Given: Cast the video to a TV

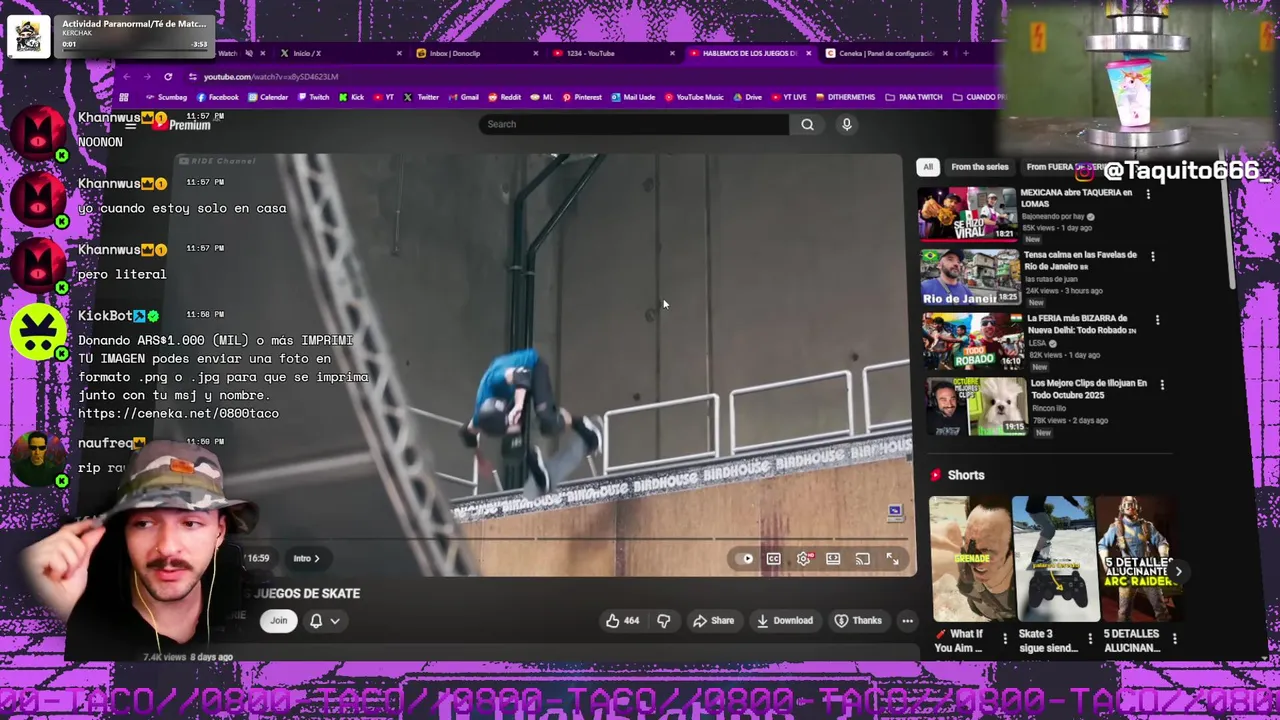Looking at the screenshot, I should point(862,559).
